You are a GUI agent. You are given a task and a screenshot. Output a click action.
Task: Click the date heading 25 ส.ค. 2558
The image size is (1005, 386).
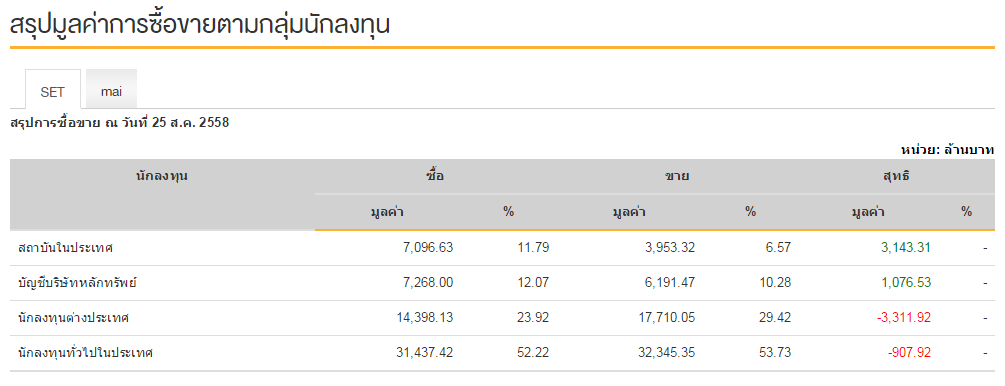(190, 122)
